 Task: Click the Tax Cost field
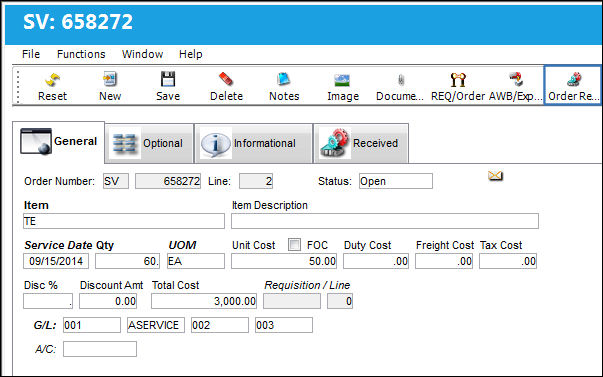[508, 261]
